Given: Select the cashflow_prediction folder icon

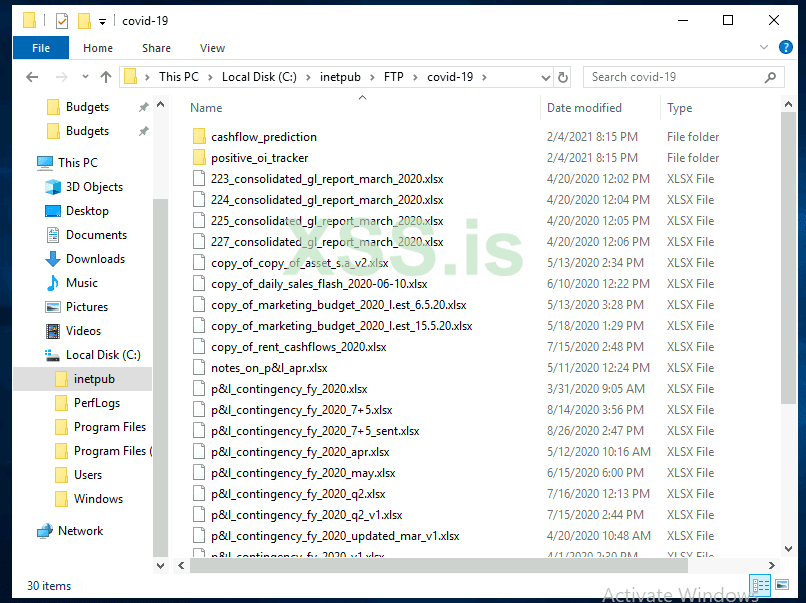Looking at the screenshot, I should [x=199, y=137].
